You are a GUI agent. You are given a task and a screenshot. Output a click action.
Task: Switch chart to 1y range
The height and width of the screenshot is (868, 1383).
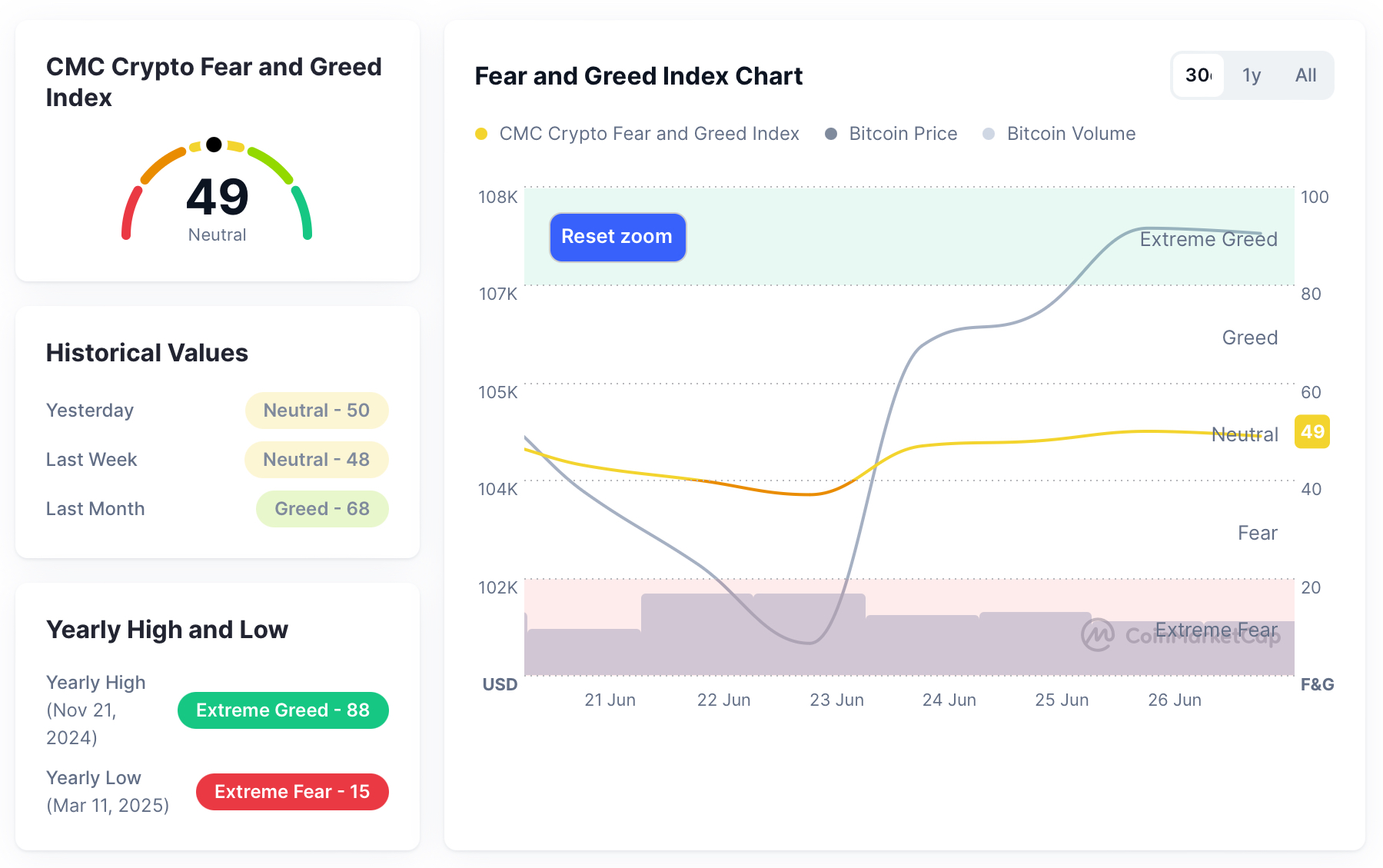[1252, 75]
